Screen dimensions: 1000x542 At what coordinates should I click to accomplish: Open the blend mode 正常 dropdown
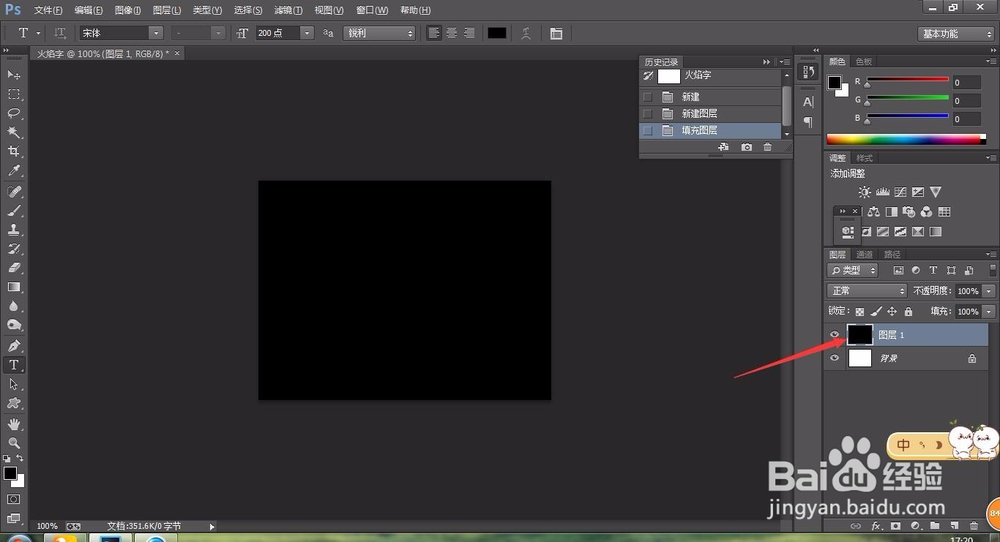(867, 291)
